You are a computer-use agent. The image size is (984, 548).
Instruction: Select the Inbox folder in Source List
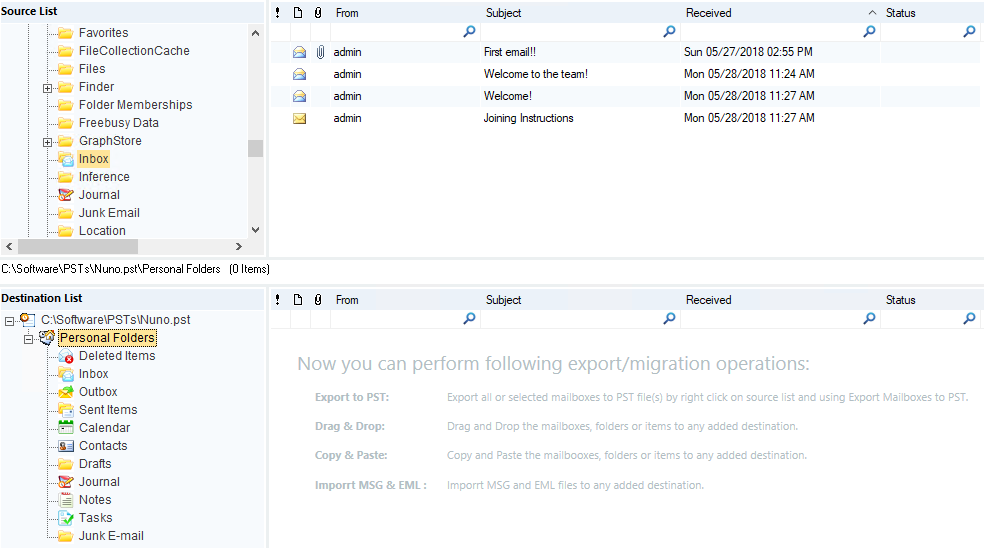click(x=94, y=159)
